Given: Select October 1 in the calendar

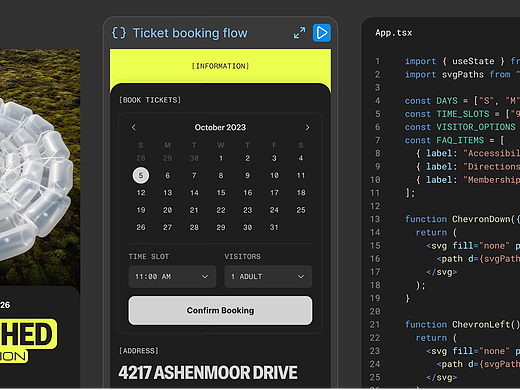Looking at the screenshot, I should pos(221,158).
